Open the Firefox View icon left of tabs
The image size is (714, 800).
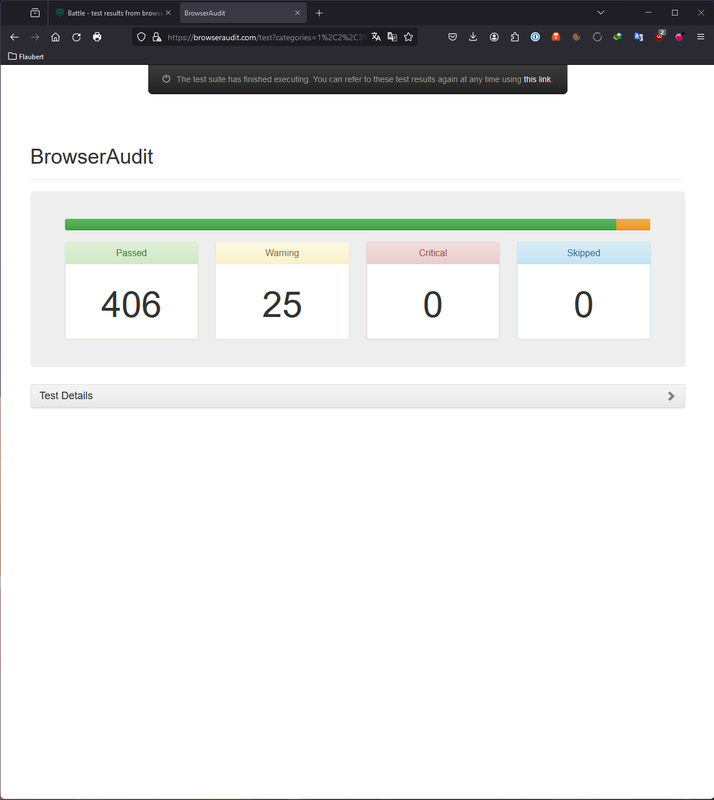click(x=35, y=13)
